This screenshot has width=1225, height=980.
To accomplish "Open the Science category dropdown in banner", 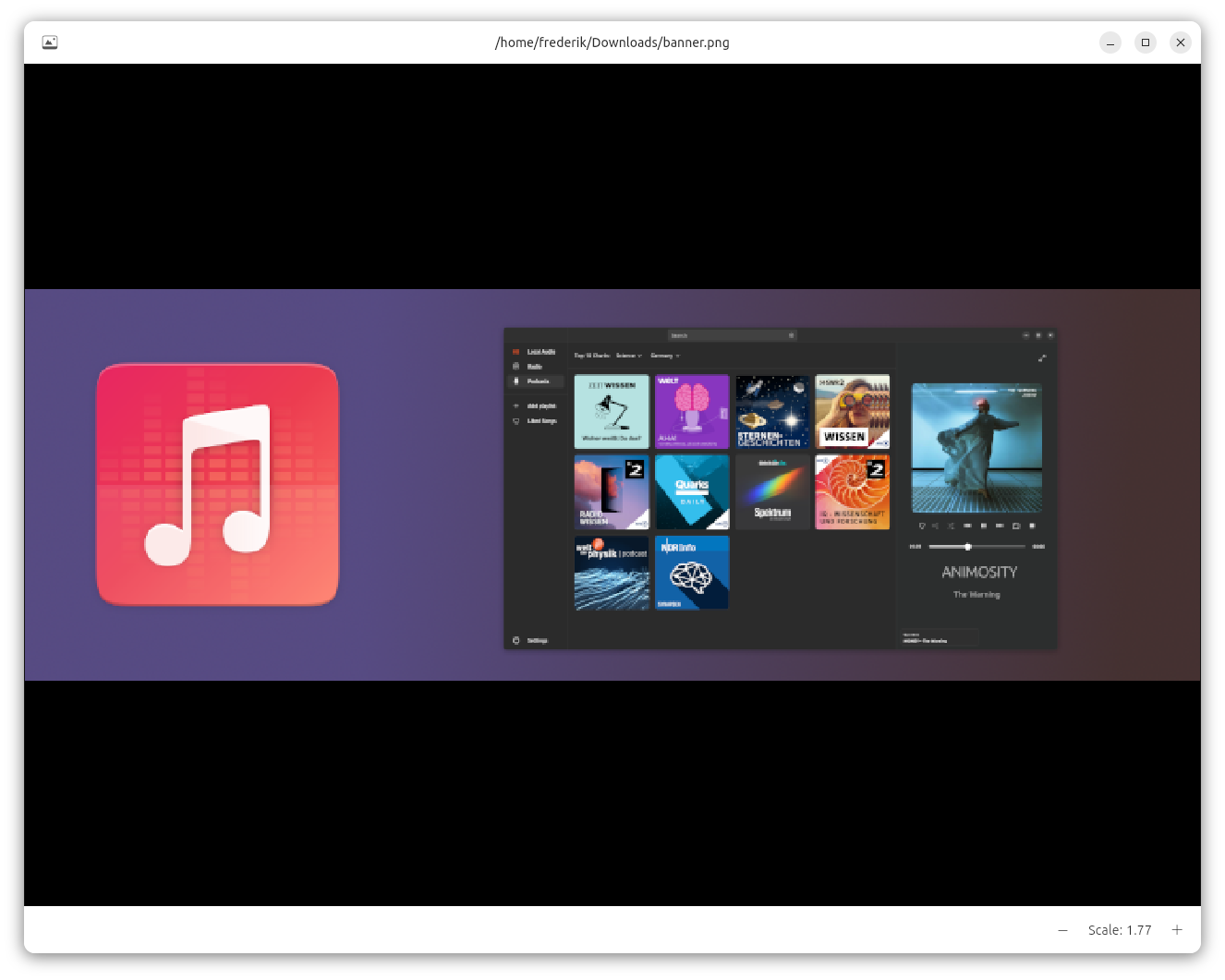I will 628,356.
